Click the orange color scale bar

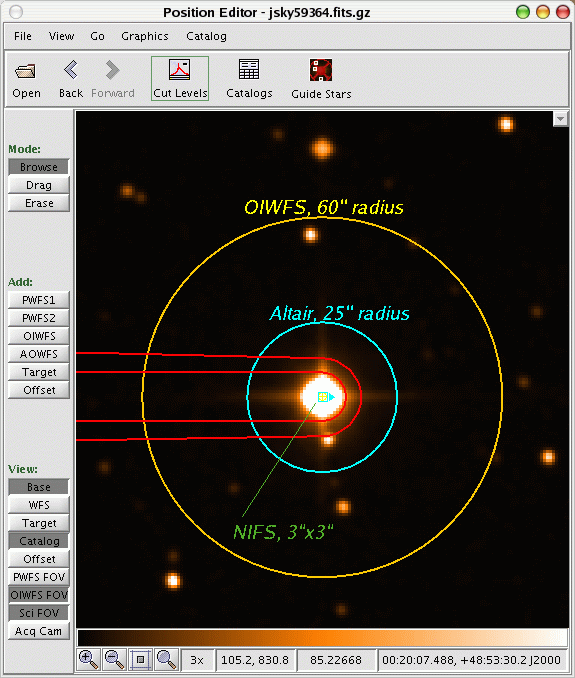pyautogui.click(x=322, y=638)
